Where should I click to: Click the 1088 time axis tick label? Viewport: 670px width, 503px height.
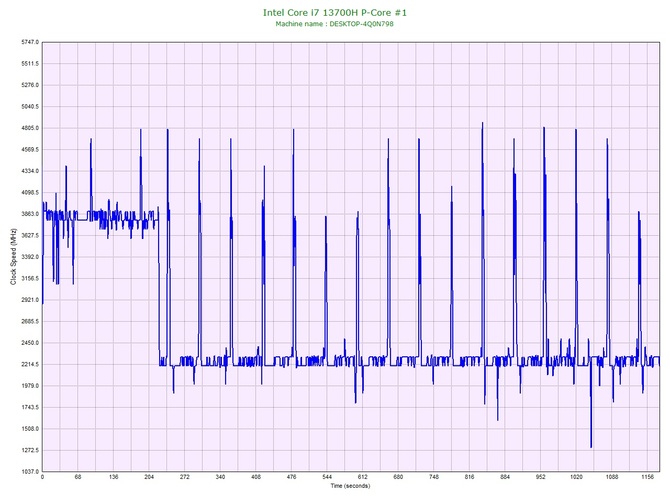click(x=611, y=477)
